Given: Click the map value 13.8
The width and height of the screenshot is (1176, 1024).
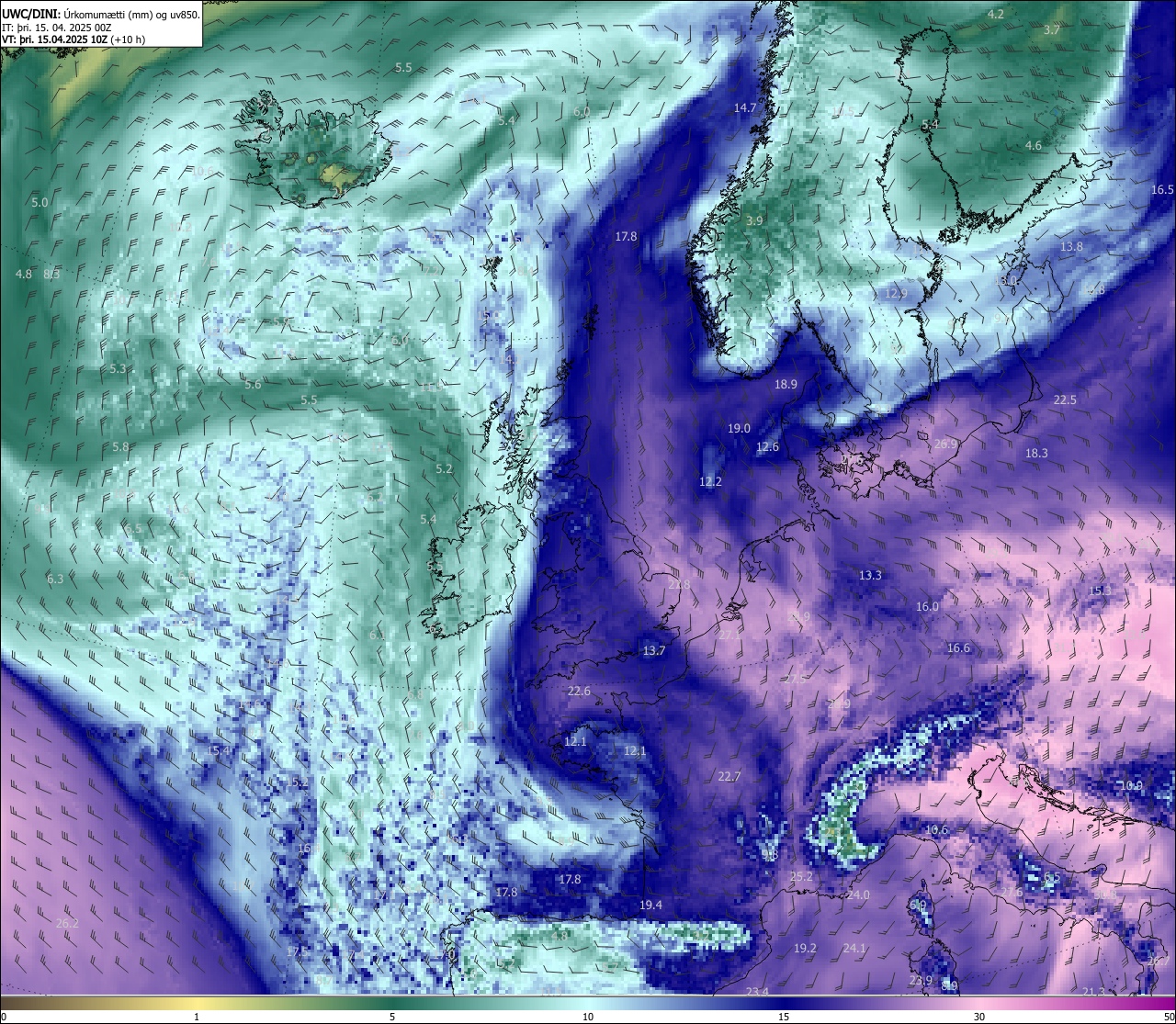Looking at the screenshot, I should coord(1071,246).
